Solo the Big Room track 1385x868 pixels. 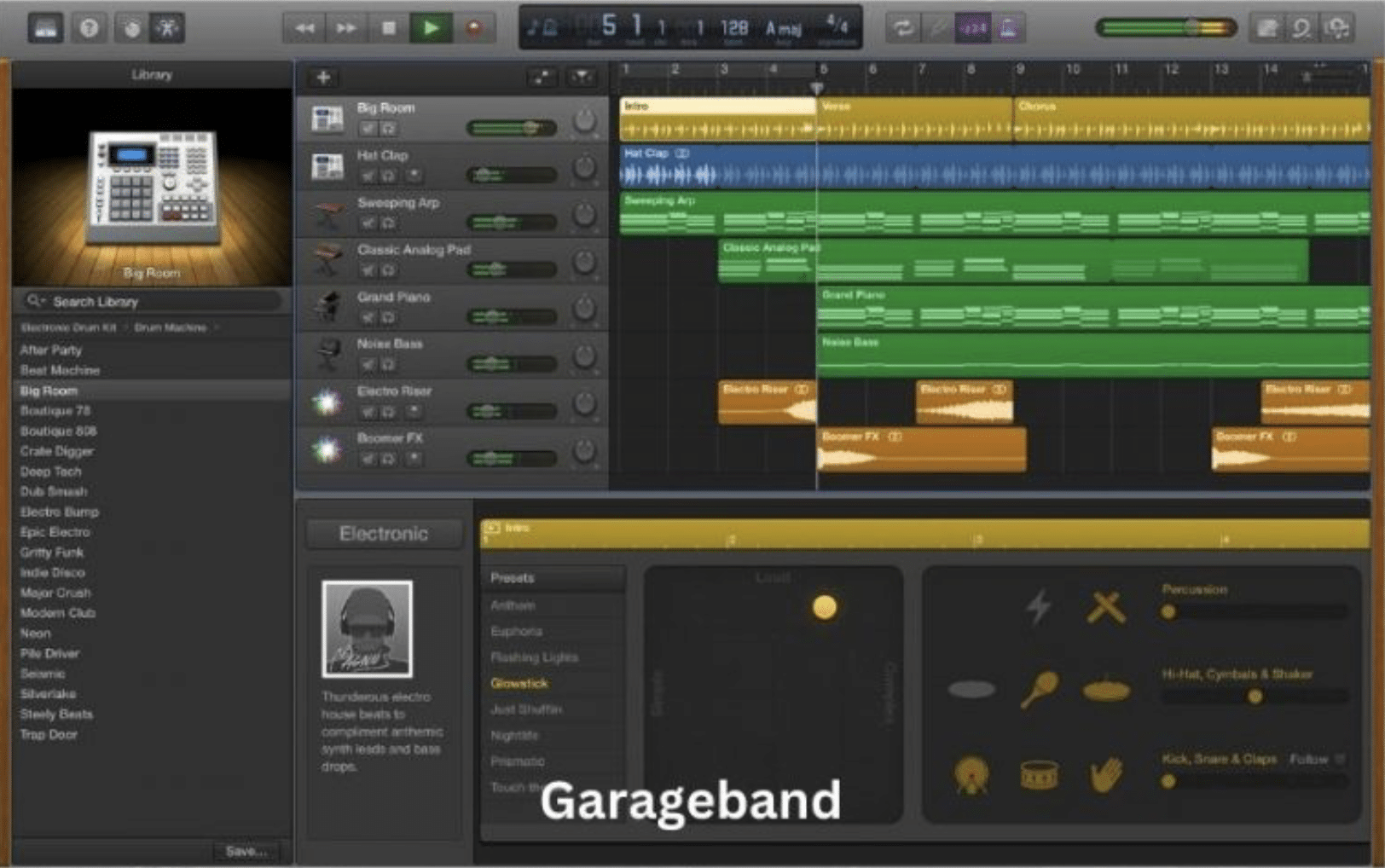(x=388, y=129)
